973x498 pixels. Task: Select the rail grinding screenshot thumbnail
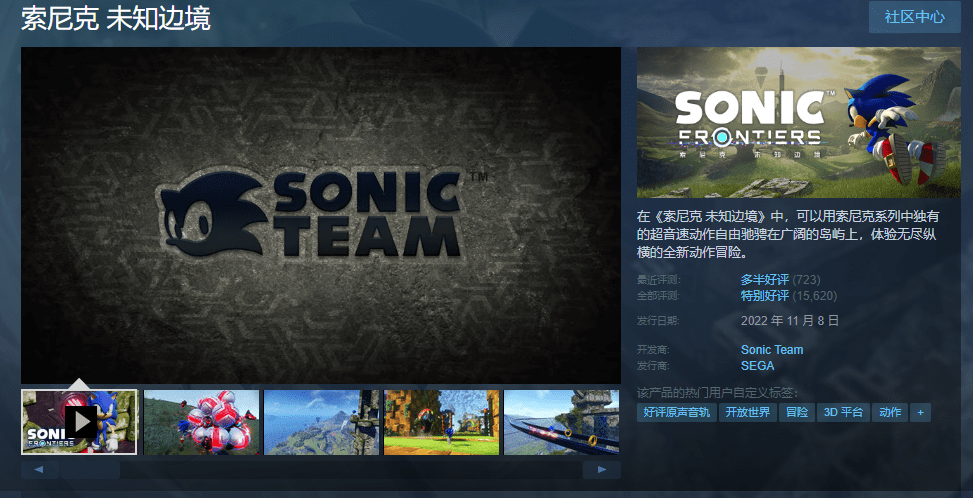click(562, 422)
